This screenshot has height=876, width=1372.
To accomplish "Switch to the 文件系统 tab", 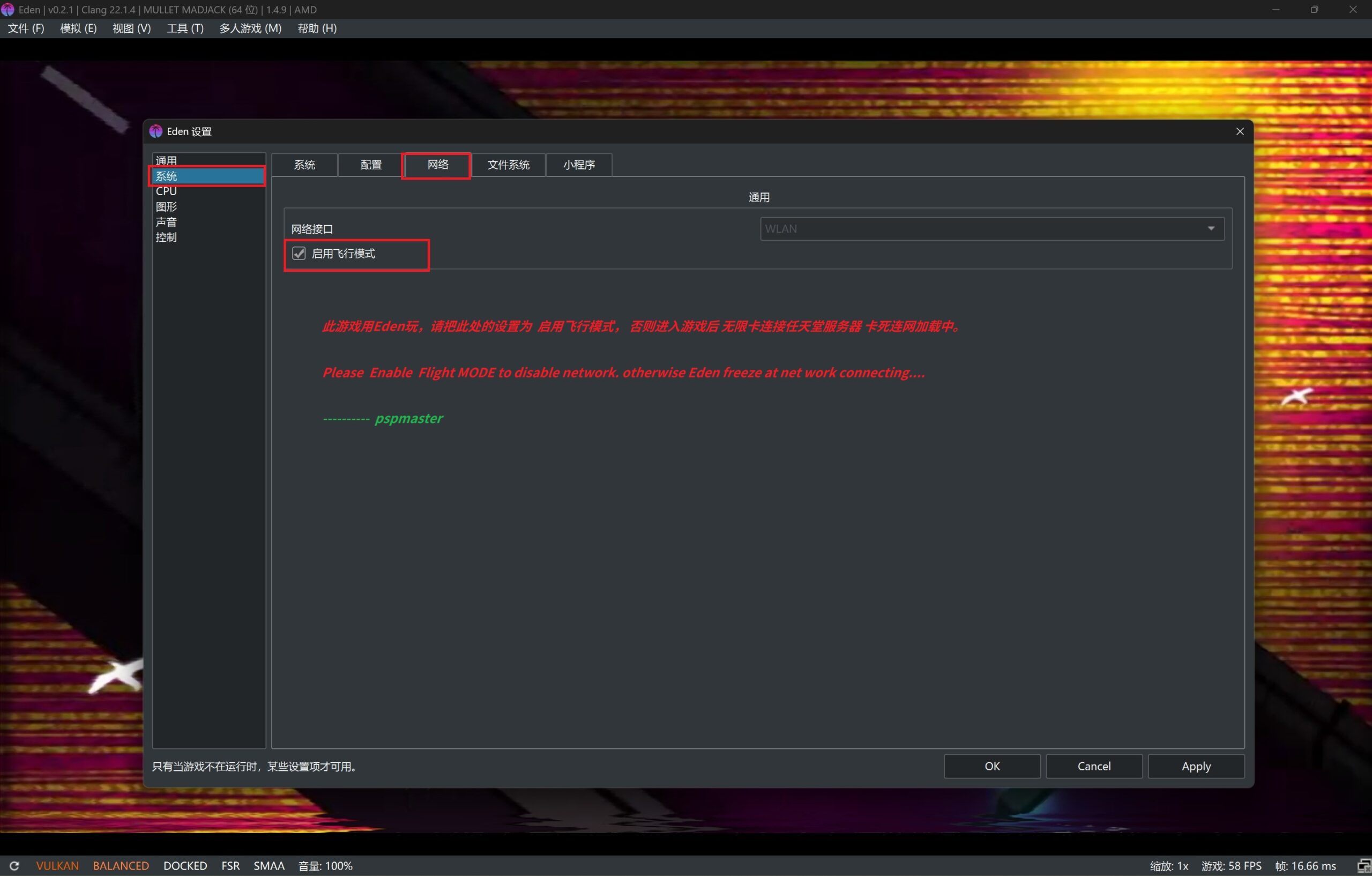I will click(x=508, y=165).
